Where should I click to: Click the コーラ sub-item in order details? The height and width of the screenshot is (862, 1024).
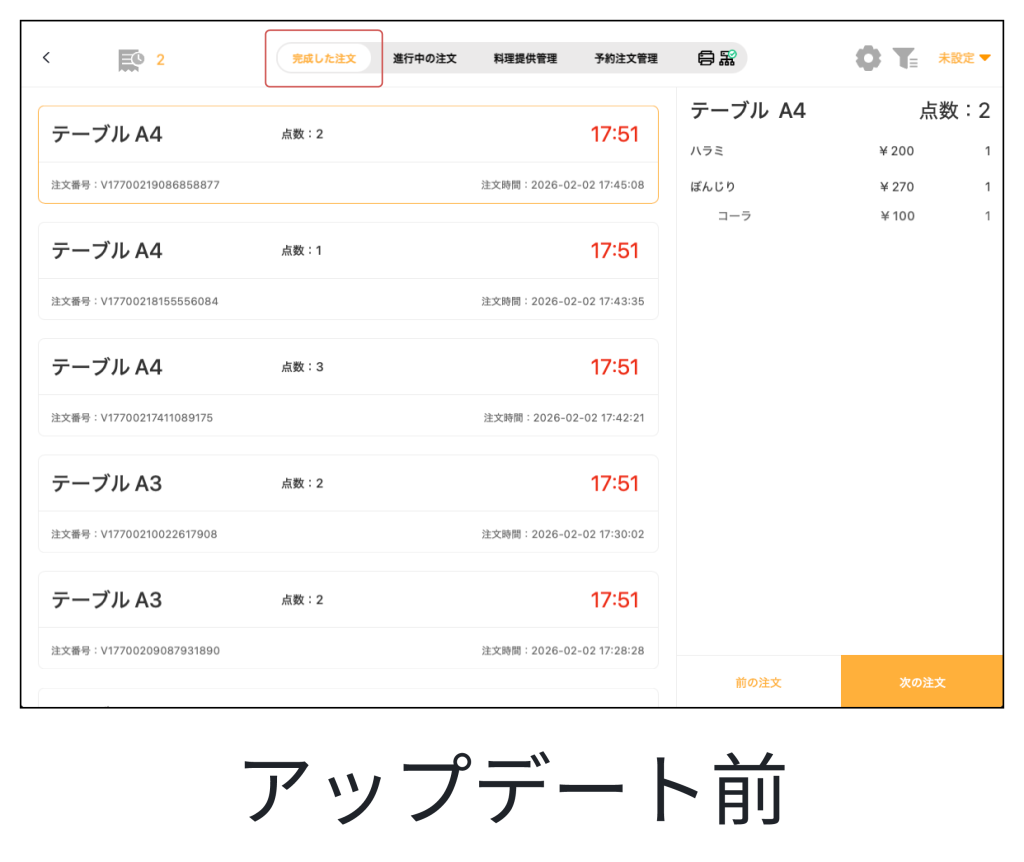click(734, 216)
